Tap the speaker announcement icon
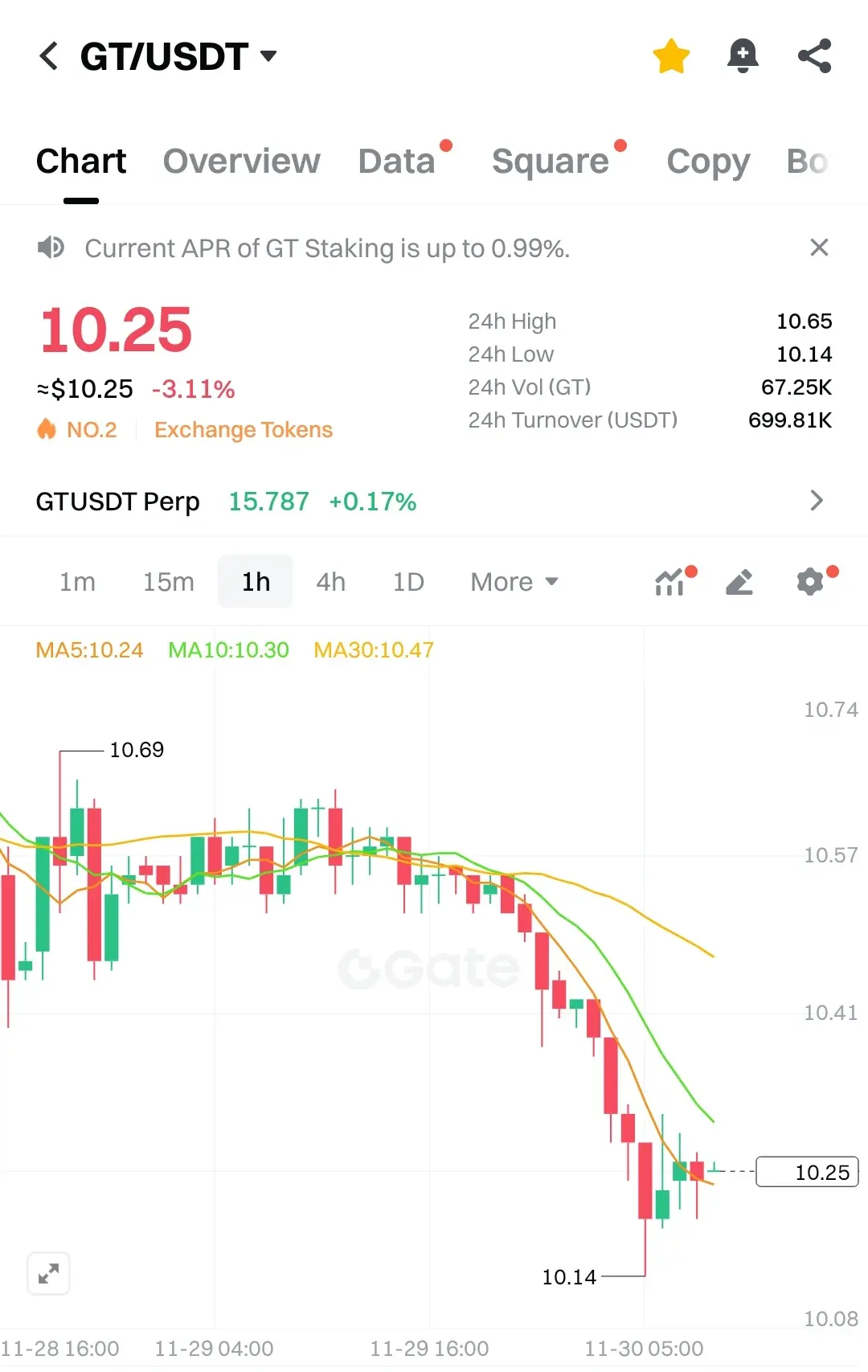The height and width of the screenshot is (1372, 868). 51,248
